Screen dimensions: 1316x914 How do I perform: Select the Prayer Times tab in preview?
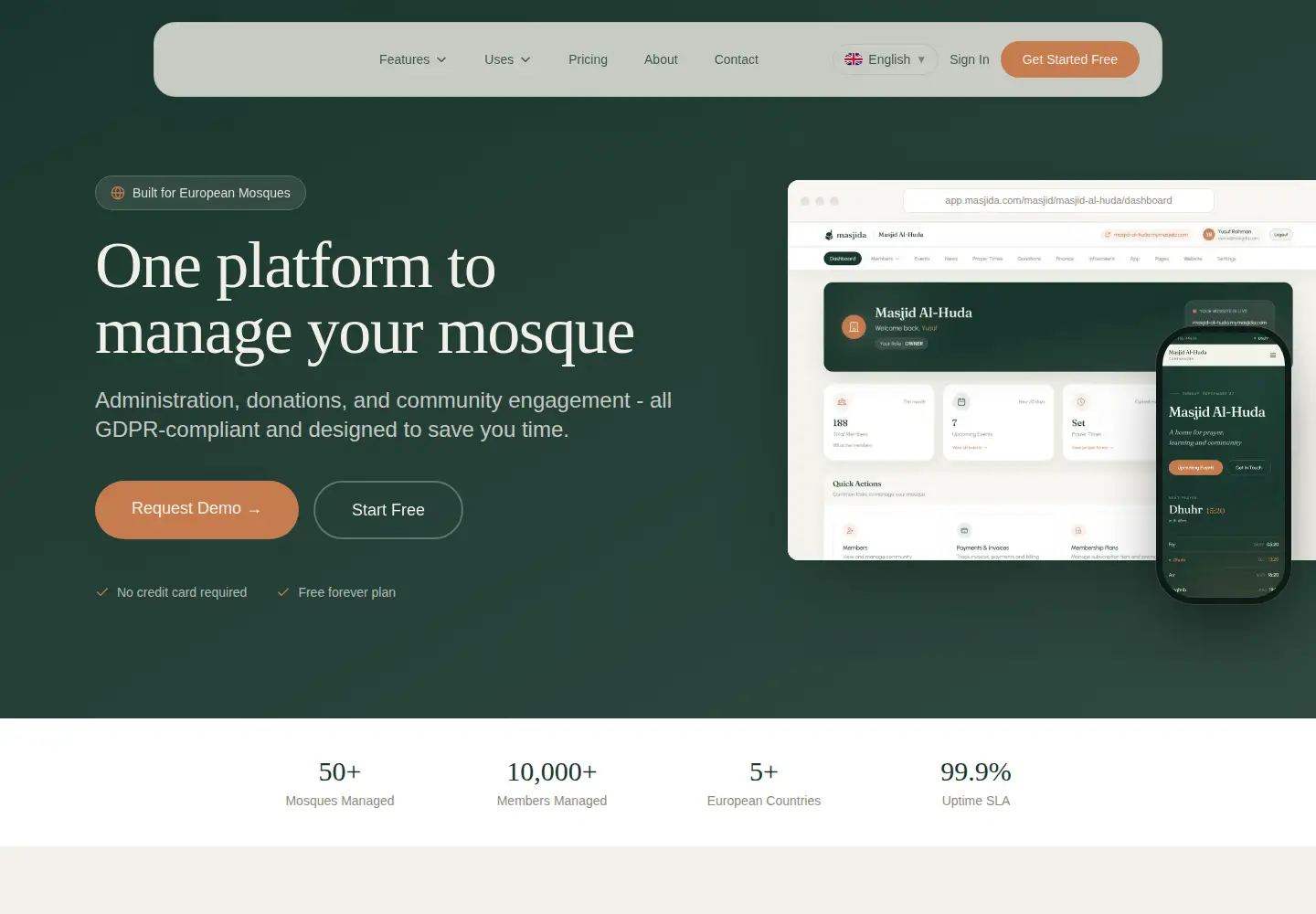click(x=988, y=259)
